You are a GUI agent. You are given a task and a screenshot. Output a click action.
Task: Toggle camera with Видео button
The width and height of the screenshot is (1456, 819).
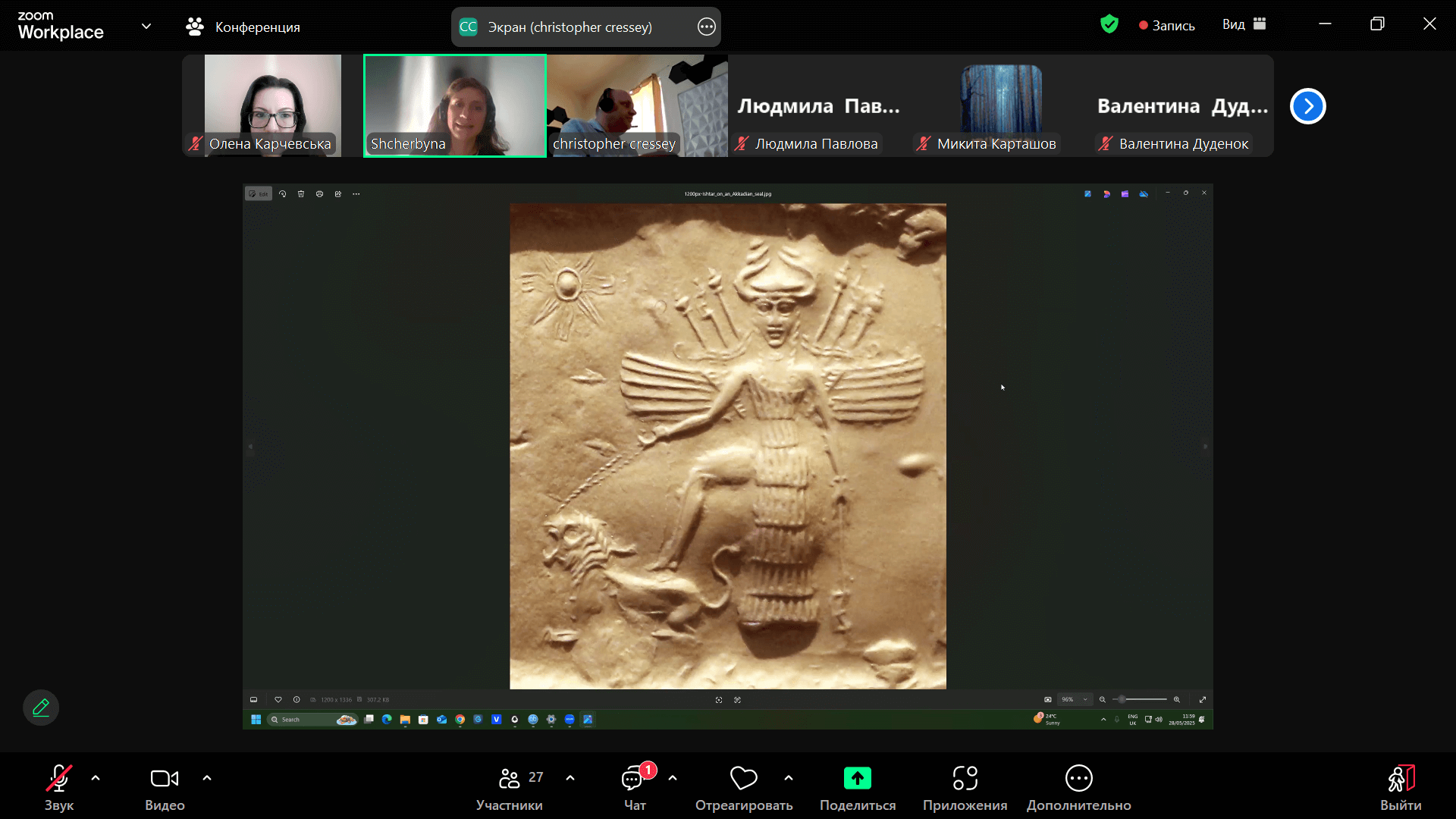point(165,779)
